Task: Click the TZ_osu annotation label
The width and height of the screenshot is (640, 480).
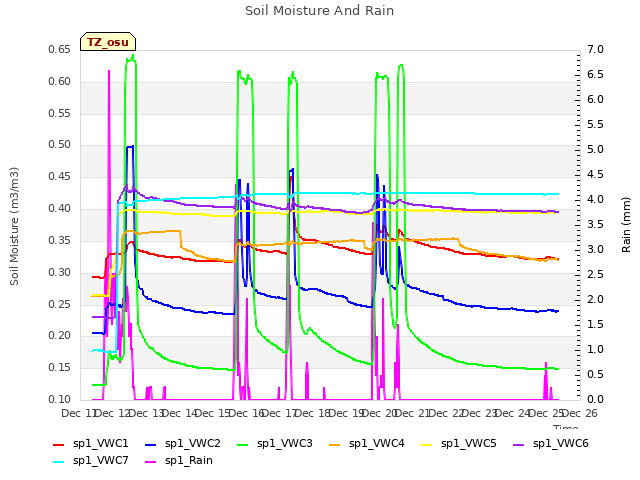Action: [108, 42]
